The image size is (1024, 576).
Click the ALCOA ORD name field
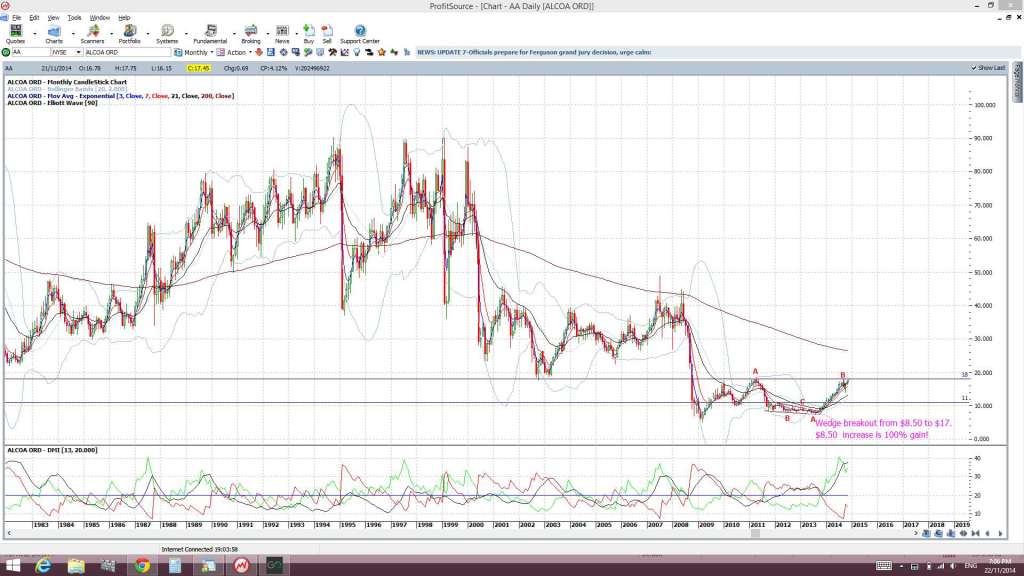[x=127, y=52]
